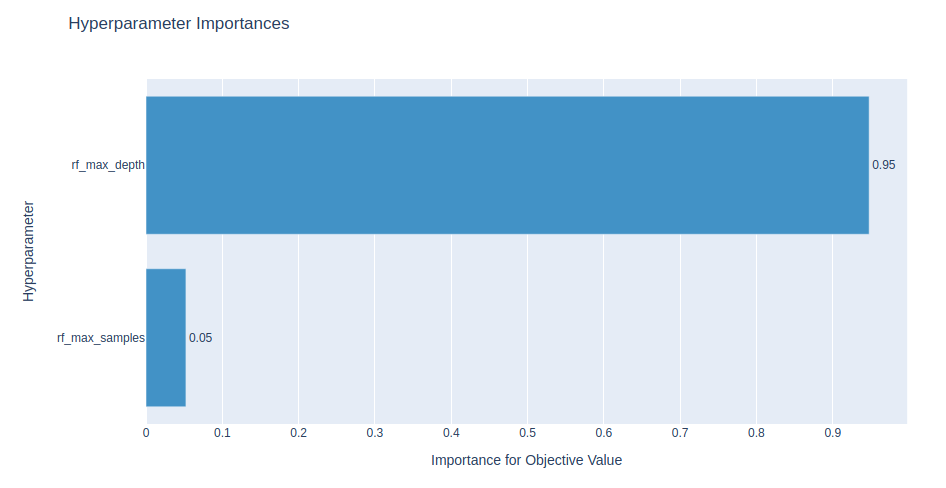Click the rf_max_samples y-axis label
Image resolution: width=946 pixels, height=488 pixels.
click(x=101, y=338)
